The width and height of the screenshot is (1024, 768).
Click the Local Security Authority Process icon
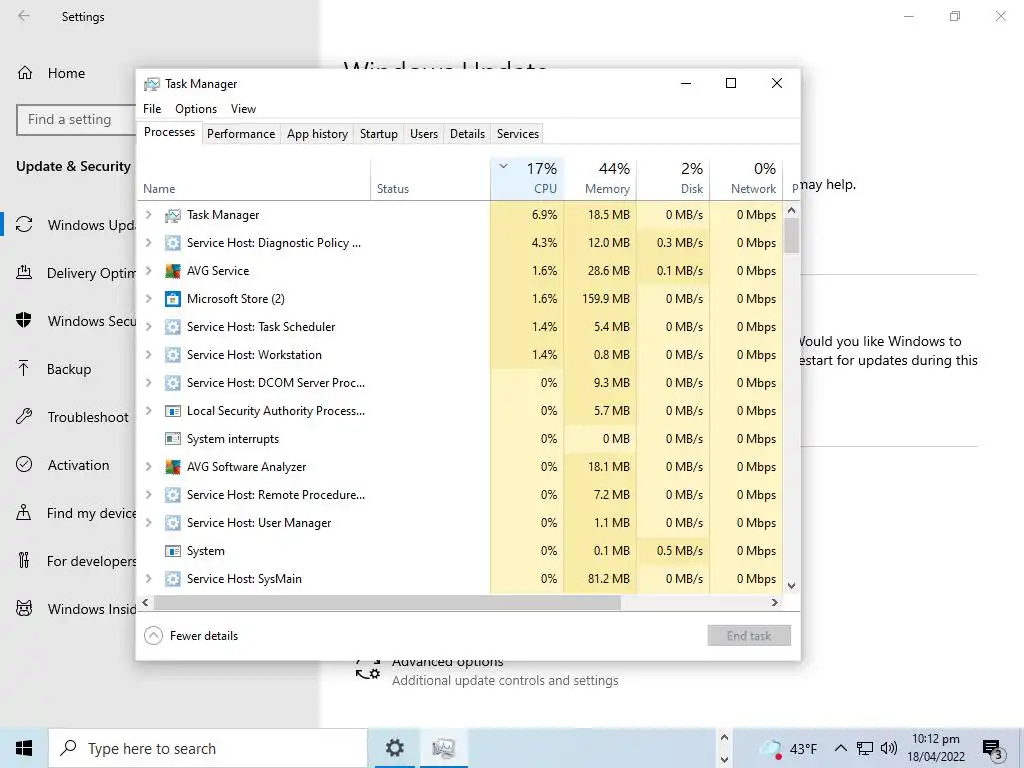point(172,411)
